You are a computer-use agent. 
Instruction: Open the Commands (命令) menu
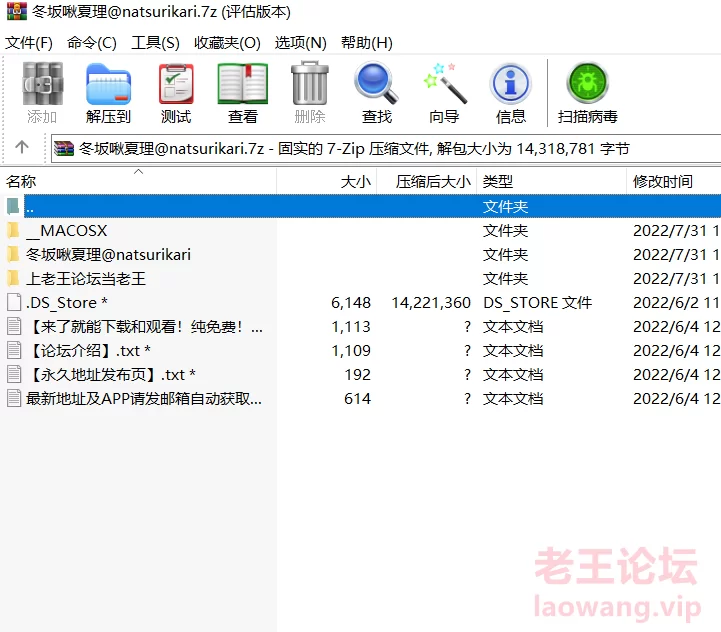coord(92,43)
